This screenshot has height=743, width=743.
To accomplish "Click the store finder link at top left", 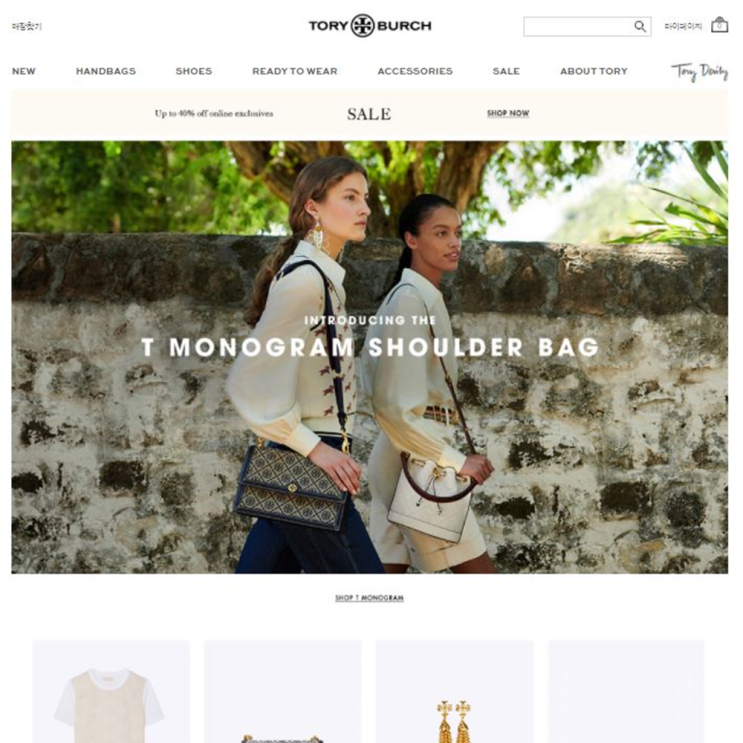I will click(27, 27).
